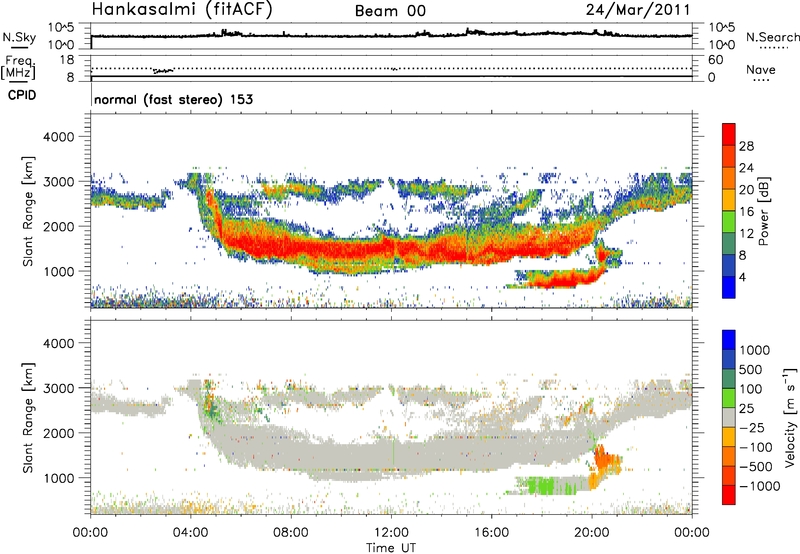
Task: Click the 20 label on Power colorbar
Action: pos(746,190)
